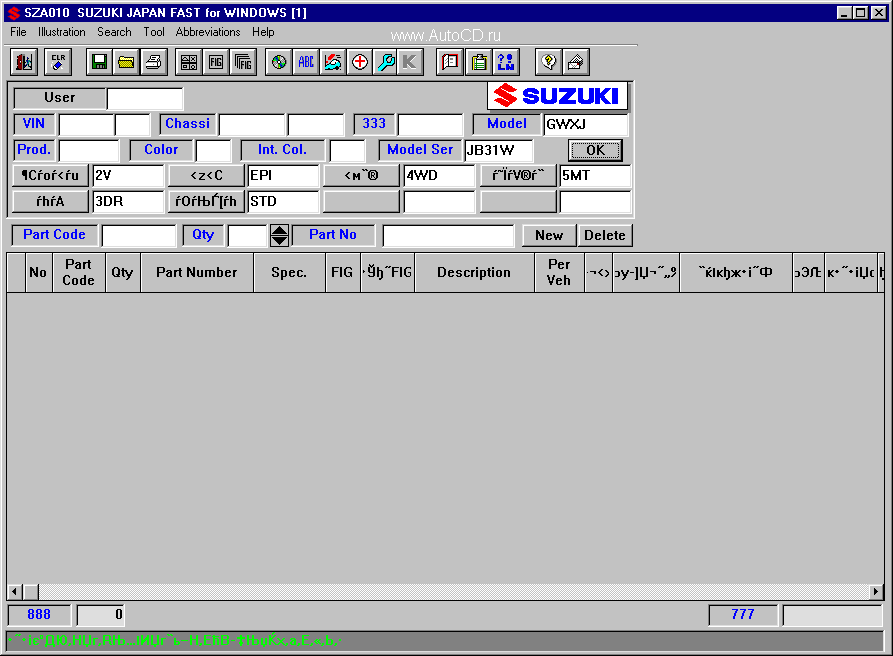The height and width of the screenshot is (656, 893).
Task: Click the Model Ser label button
Action: [420, 150]
